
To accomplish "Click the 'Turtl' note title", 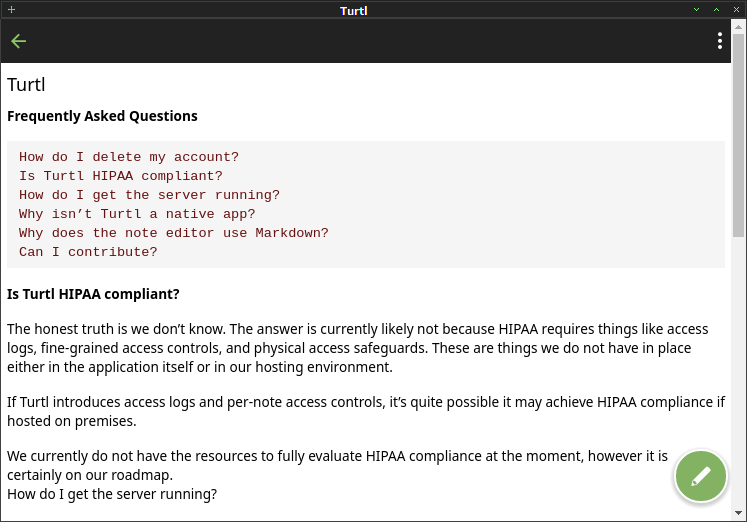I will [x=26, y=85].
